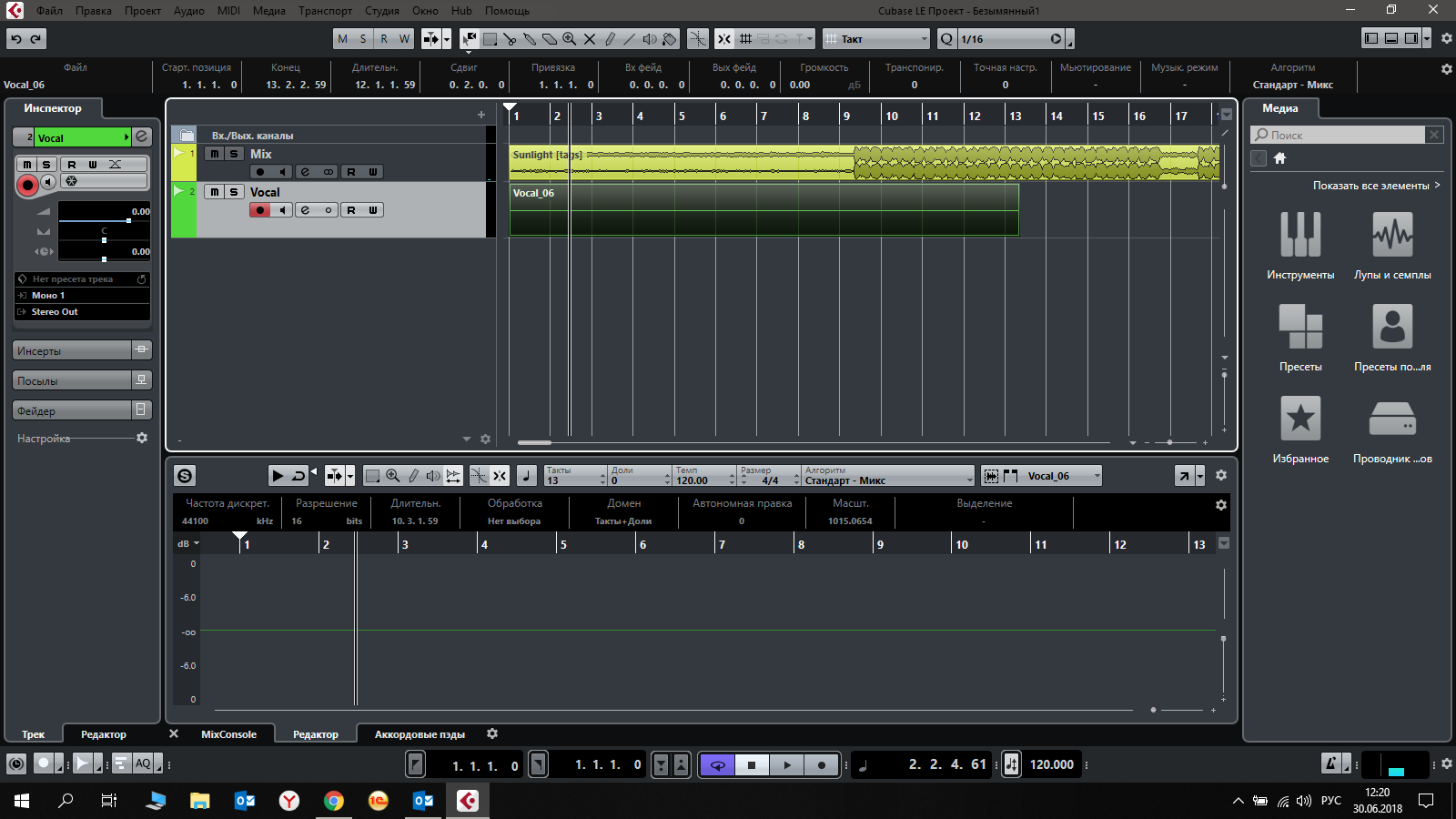Screen dimensions: 1456x819
Task: Open File Browser in the Media panel
Action: point(1392,430)
